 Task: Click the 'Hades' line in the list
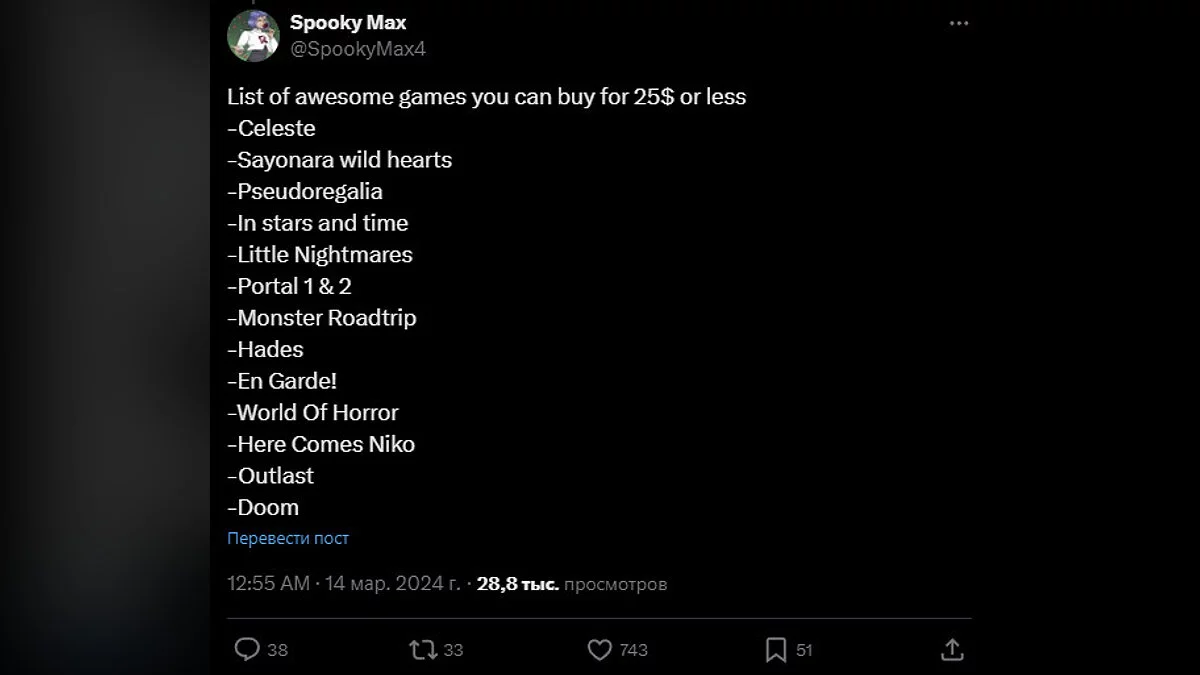[x=266, y=349]
